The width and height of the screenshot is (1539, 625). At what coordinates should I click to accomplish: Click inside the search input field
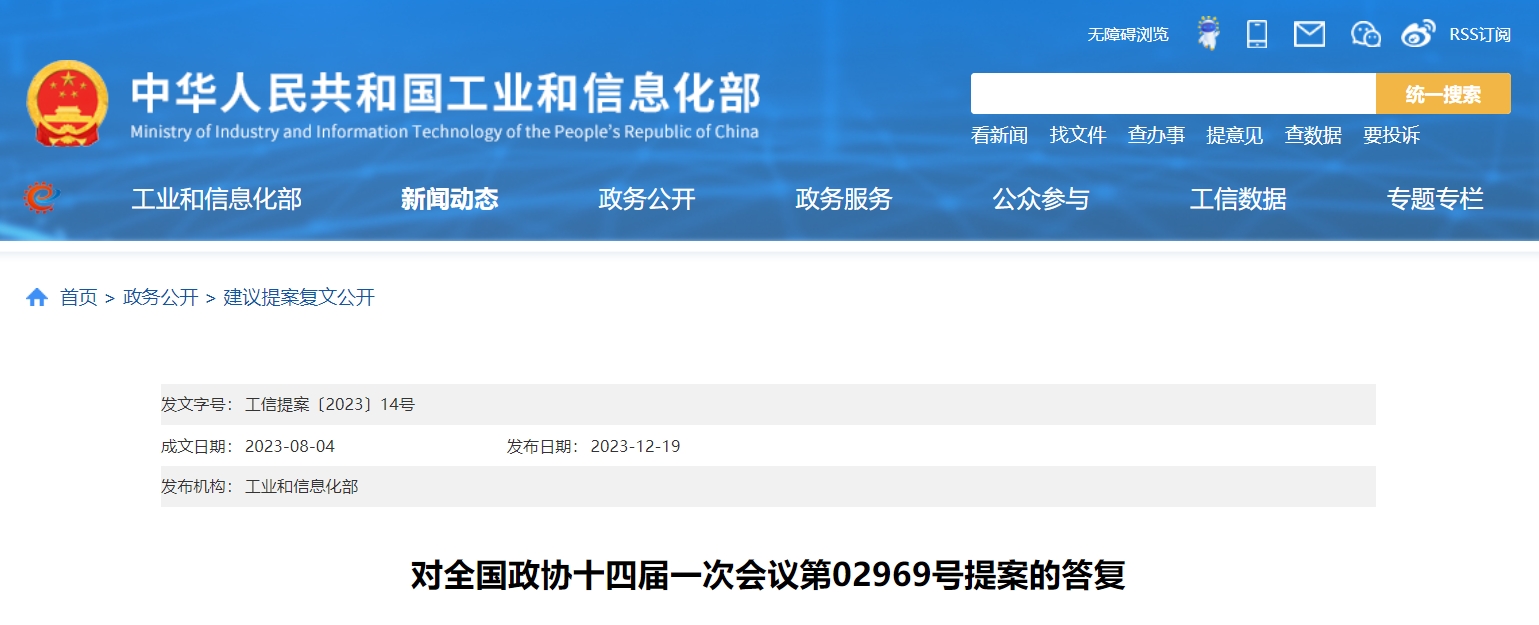(1170, 93)
